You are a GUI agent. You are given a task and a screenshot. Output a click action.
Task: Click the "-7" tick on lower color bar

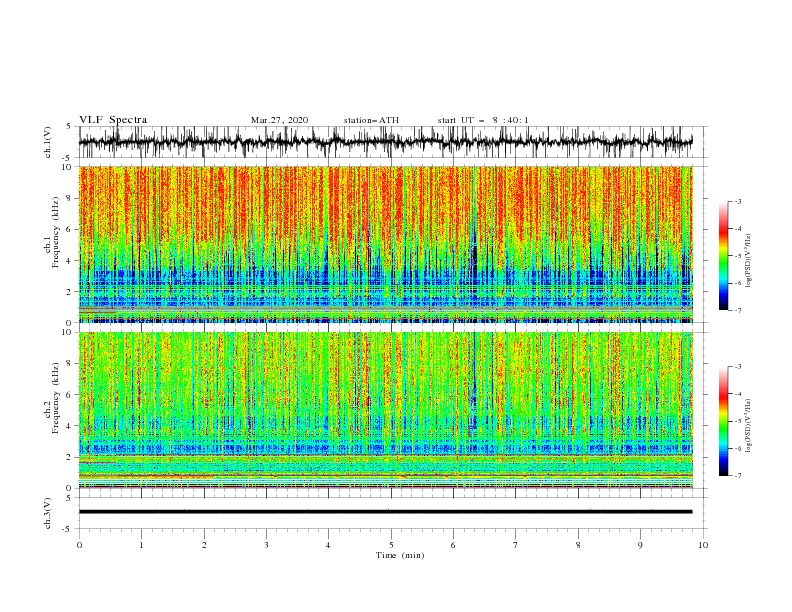[x=738, y=476]
